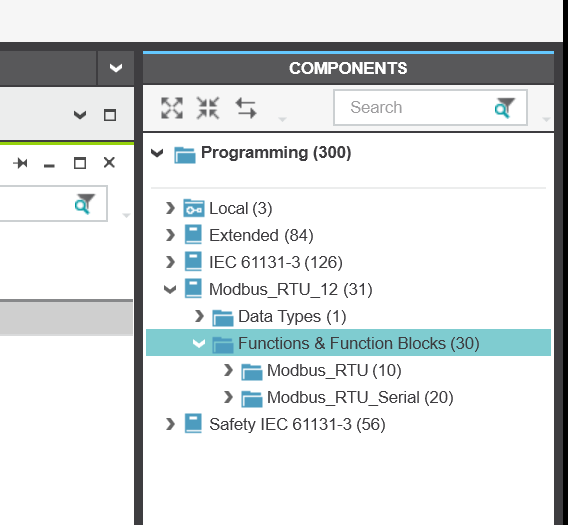Select the Programming (300) heading text
The height and width of the screenshot is (525, 568).
pyautogui.click(x=276, y=153)
